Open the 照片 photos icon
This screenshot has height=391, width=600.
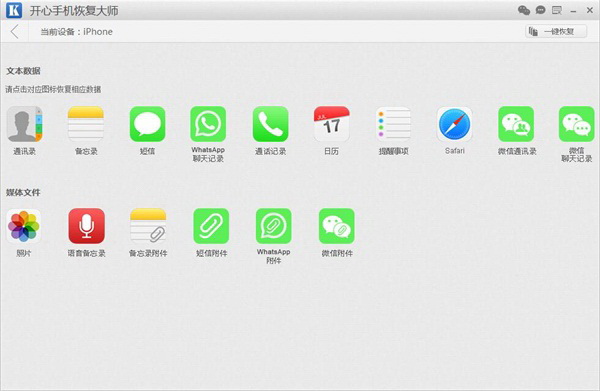[x=24, y=226]
